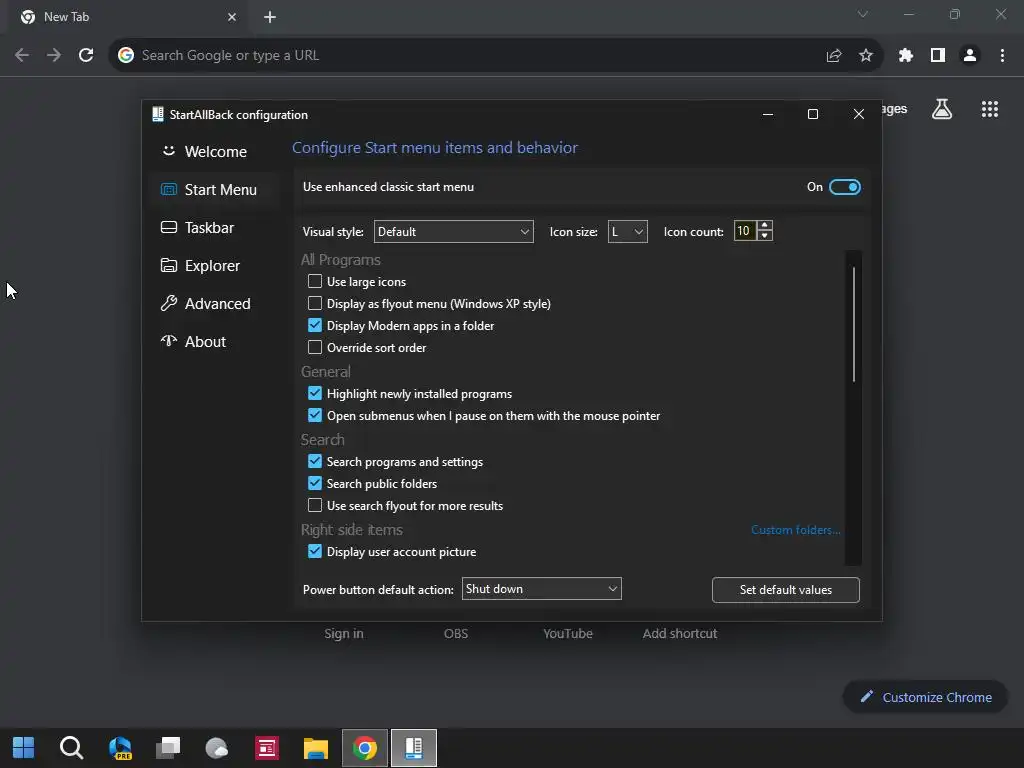Uncheck Display Modern apps in a folder
This screenshot has width=1024, height=768.
[x=315, y=325]
